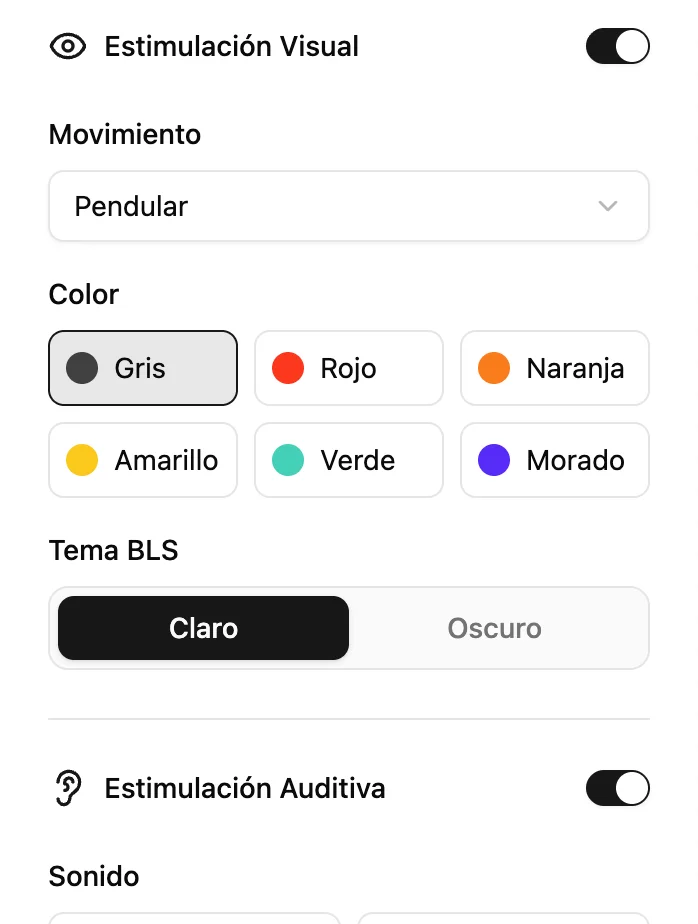Click the red dot inside the Rojo button
This screenshot has width=698, height=924.
pyautogui.click(x=287, y=368)
